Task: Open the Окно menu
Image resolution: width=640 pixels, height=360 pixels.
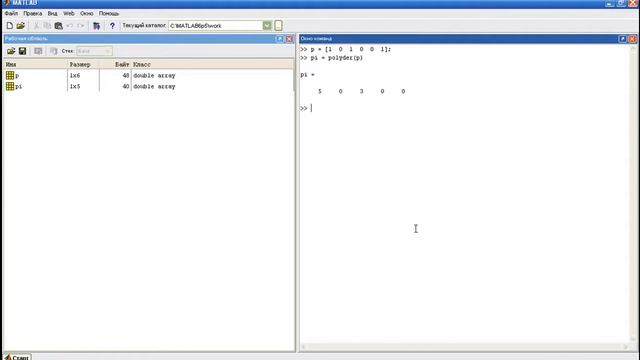Action: (x=87, y=13)
